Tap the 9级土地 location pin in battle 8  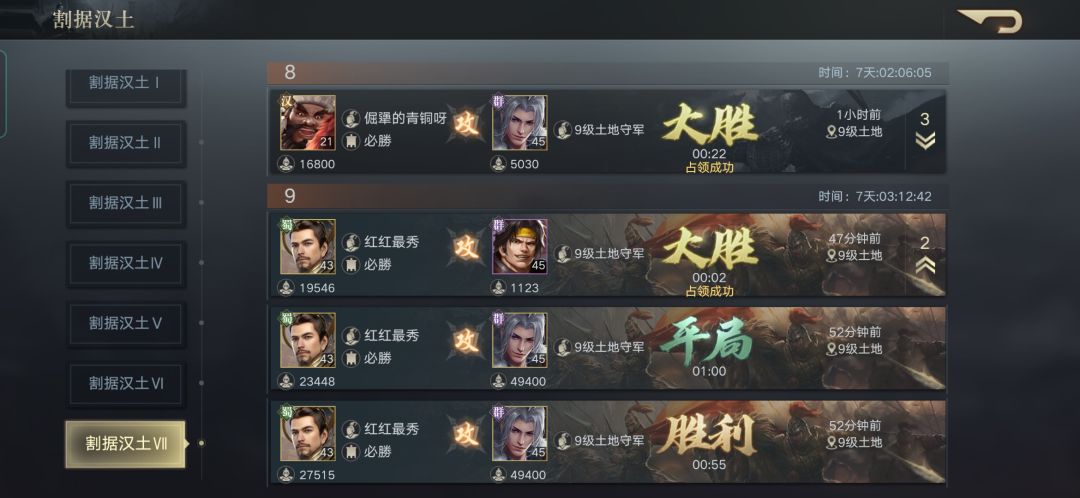pos(831,131)
